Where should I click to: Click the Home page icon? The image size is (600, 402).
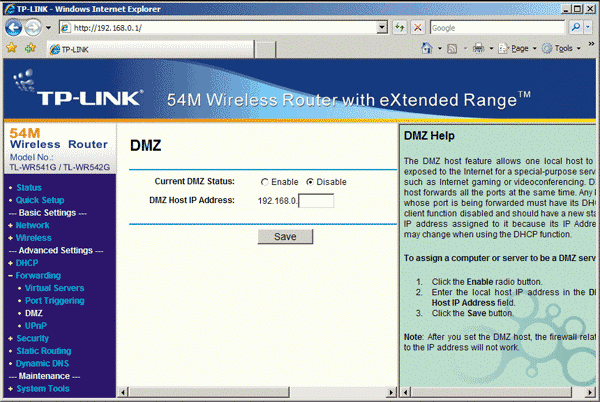click(x=427, y=48)
